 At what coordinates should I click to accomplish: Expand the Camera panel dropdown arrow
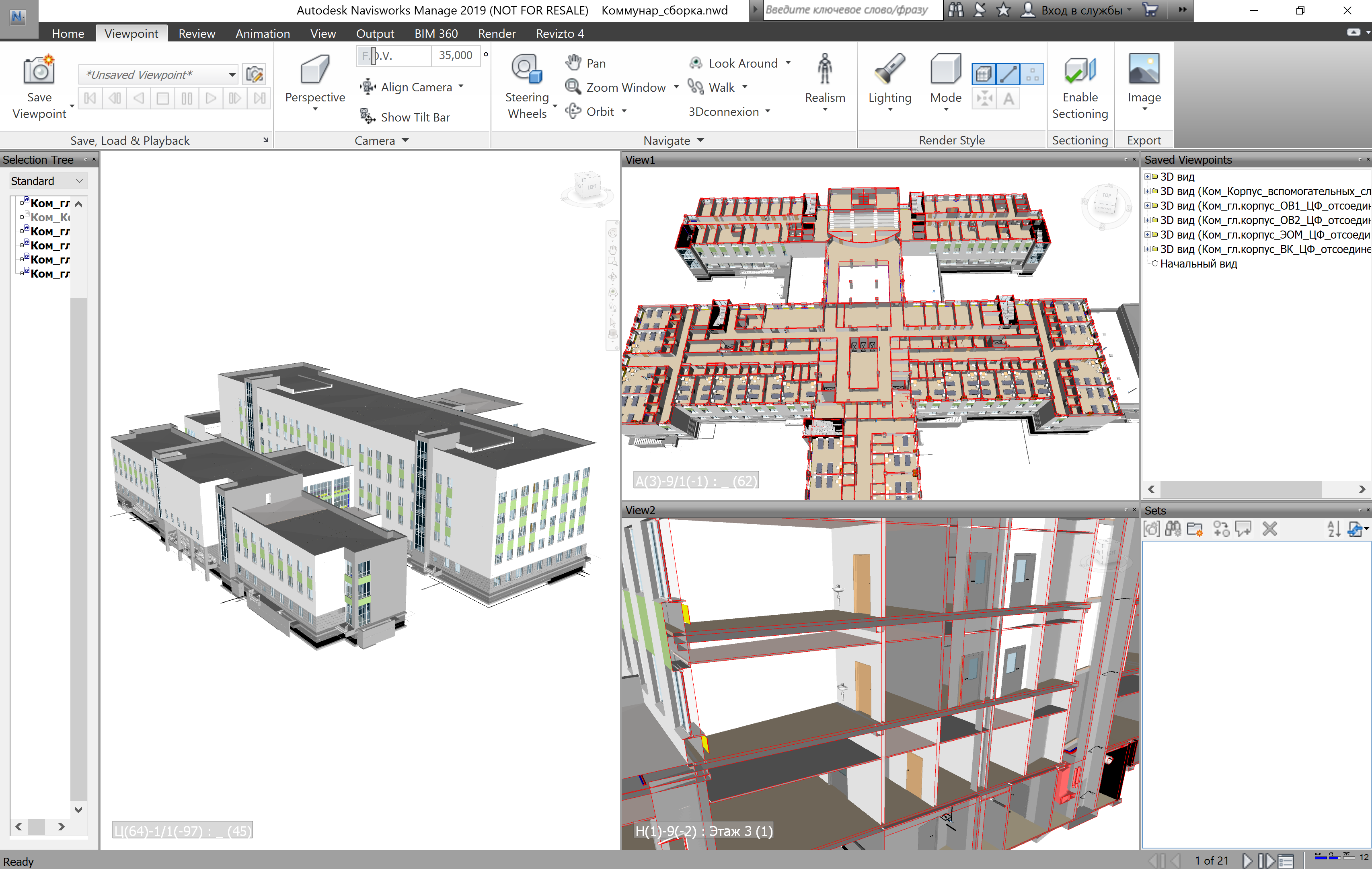(405, 140)
